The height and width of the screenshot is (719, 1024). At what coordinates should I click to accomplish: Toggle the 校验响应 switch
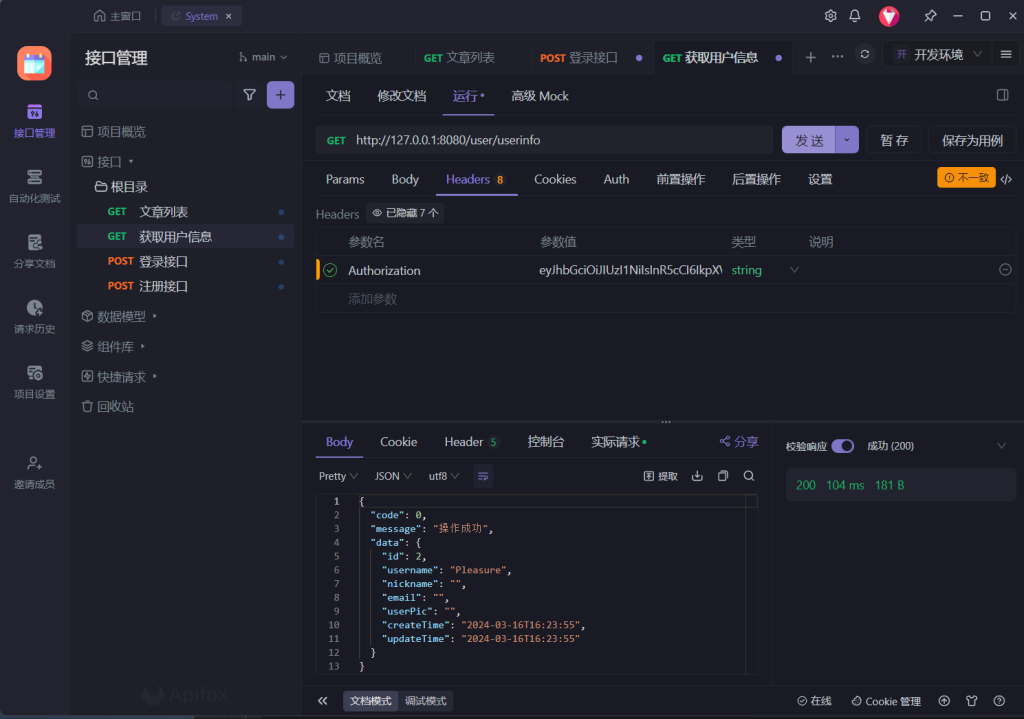pyautogui.click(x=842, y=446)
